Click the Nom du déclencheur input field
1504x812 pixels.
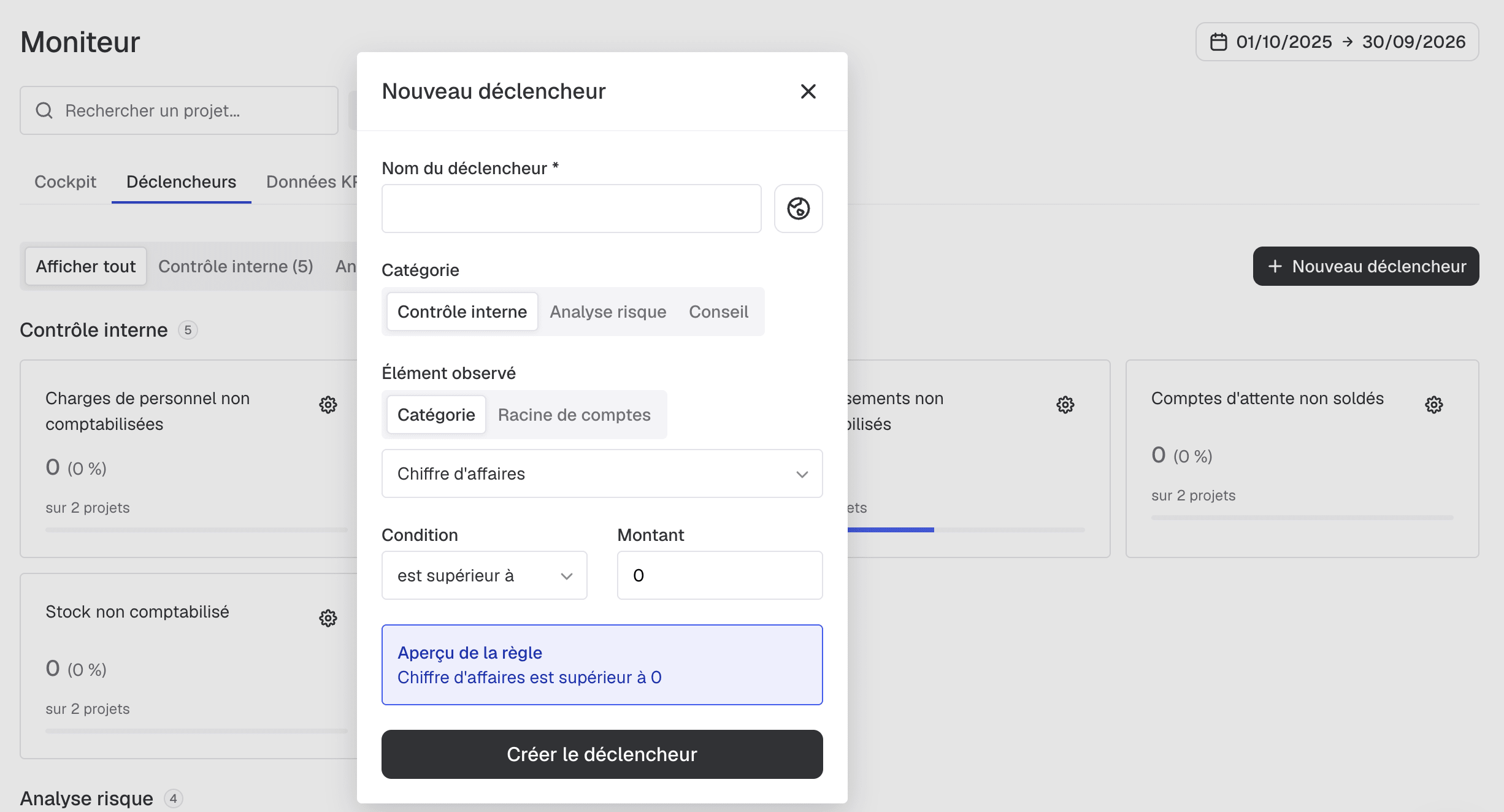tap(571, 209)
